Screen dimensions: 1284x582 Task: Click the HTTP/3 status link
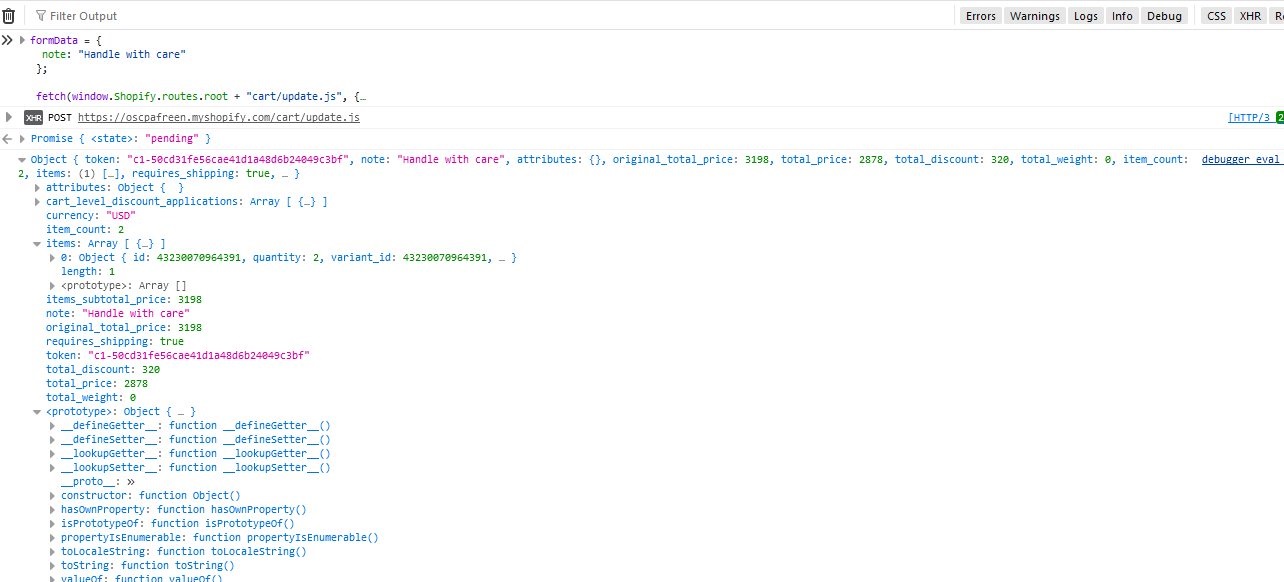(1249, 118)
